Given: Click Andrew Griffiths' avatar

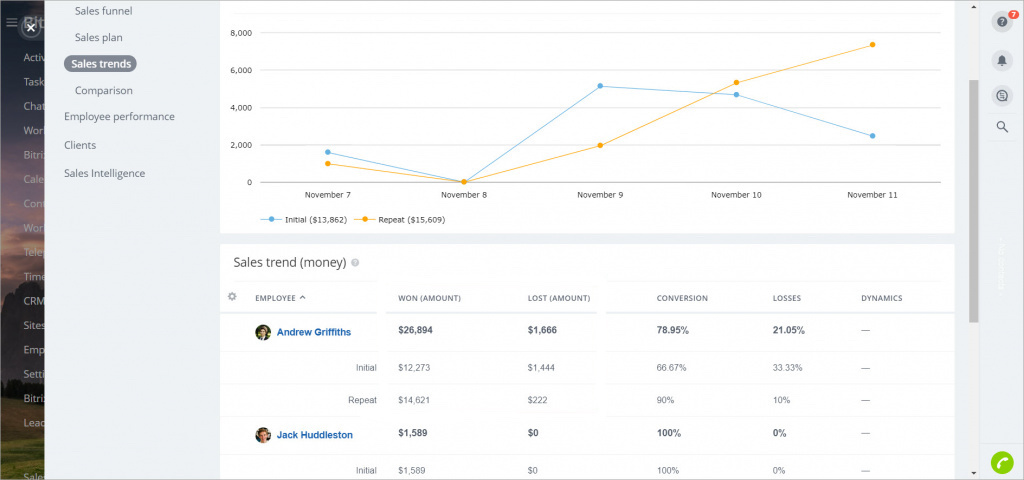Looking at the screenshot, I should [x=263, y=332].
